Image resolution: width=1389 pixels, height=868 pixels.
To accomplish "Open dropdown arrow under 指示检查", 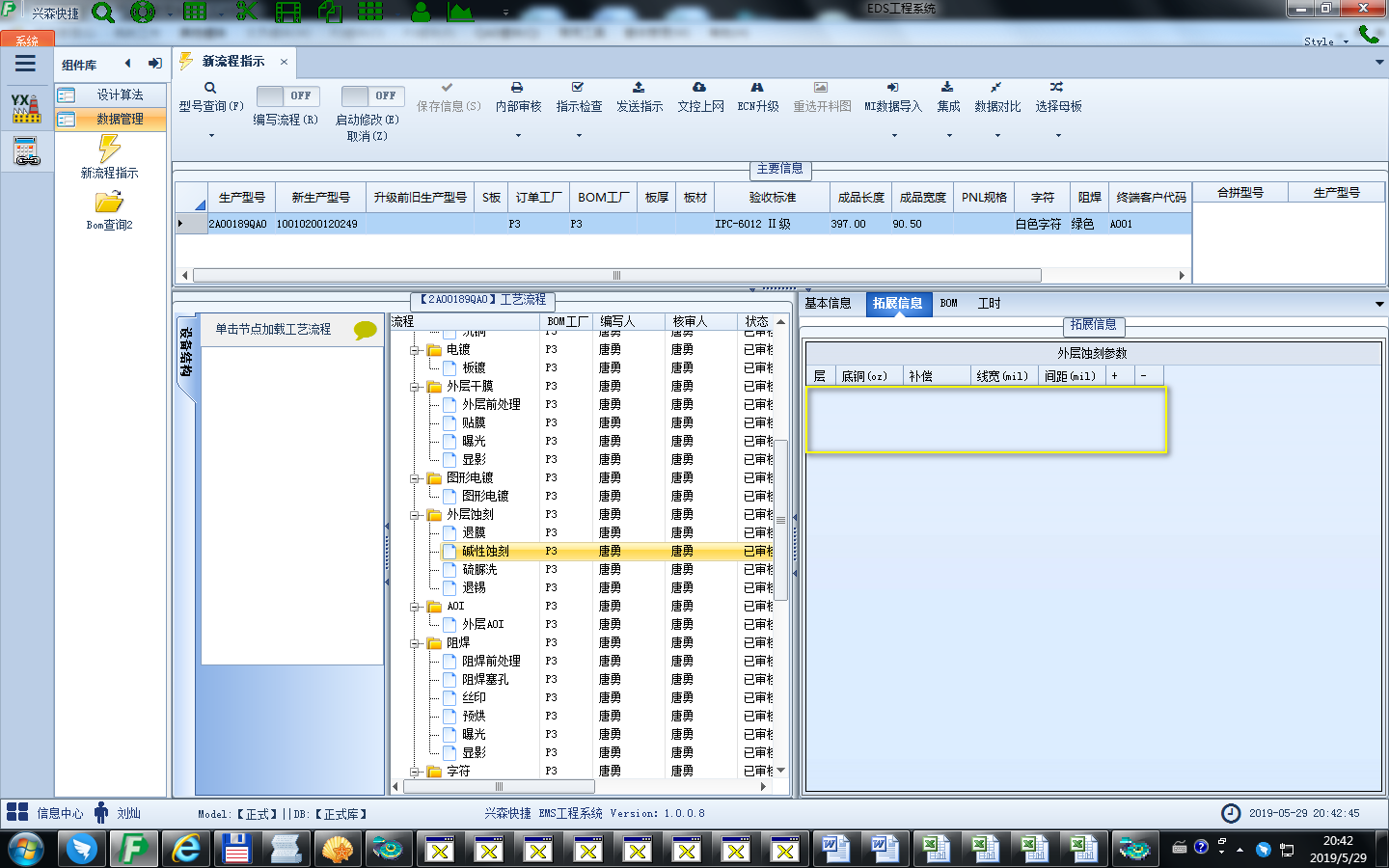I will click(x=579, y=136).
